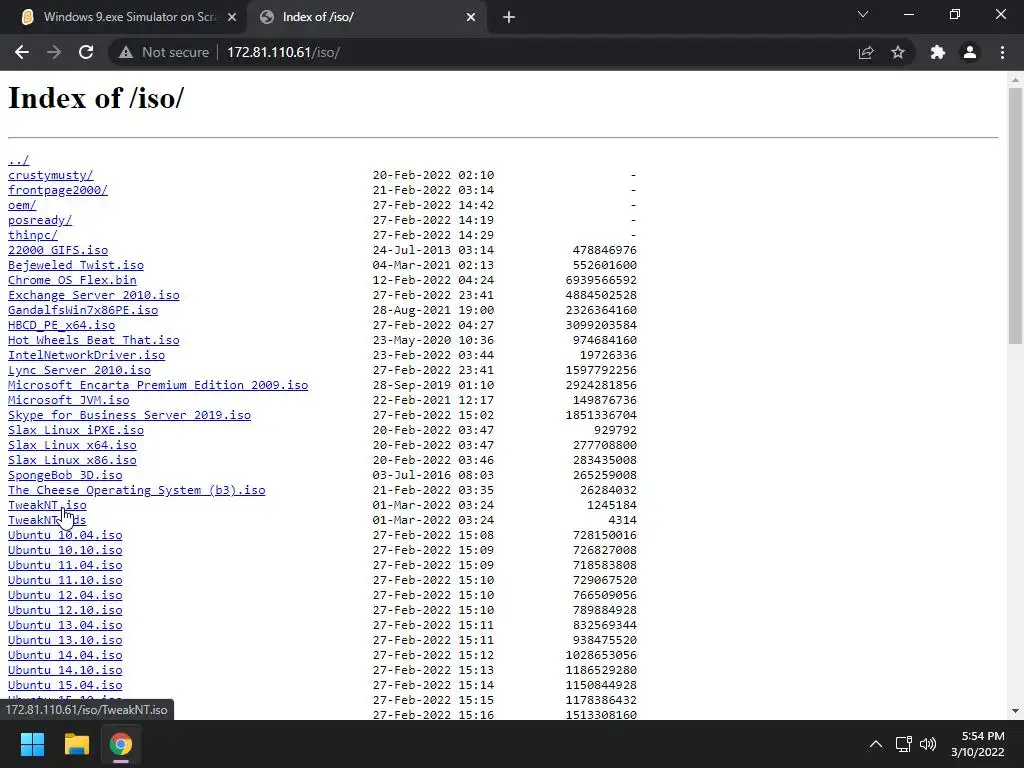1024x768 pixels.
Task: Open the Chrome profile icon
Action: click(970, 52)
